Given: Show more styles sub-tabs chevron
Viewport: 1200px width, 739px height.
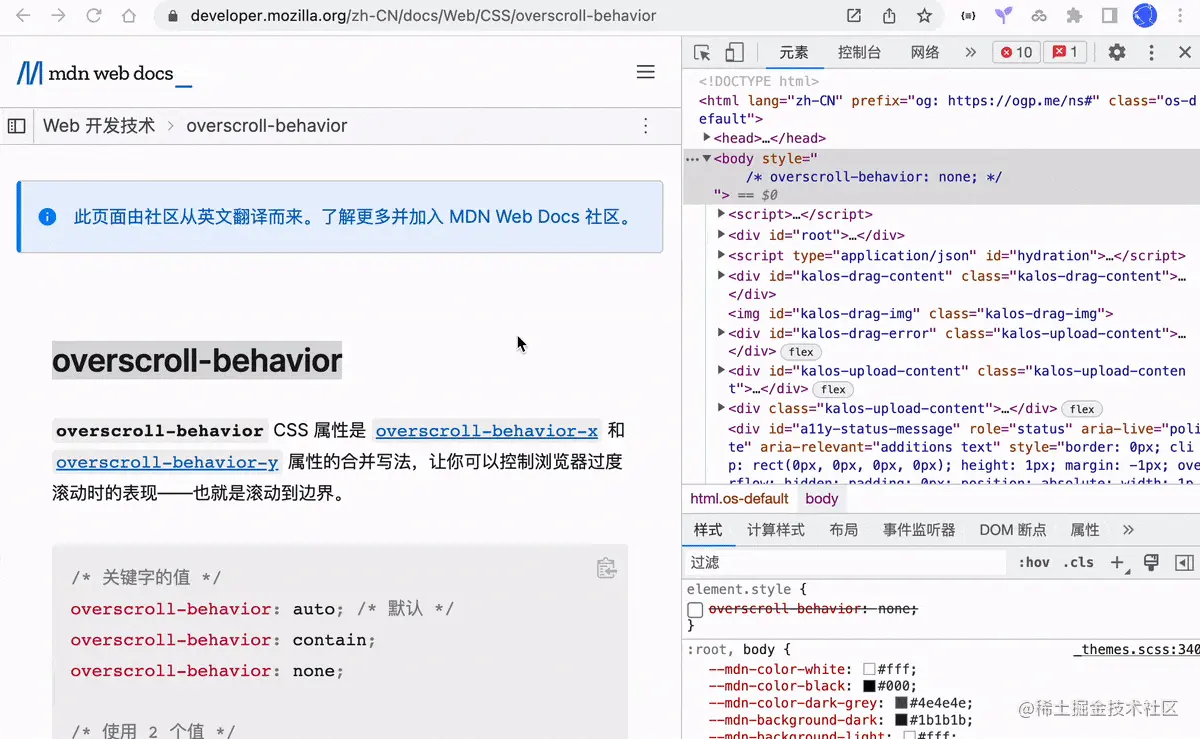Looking at the screenshot, I should (1128, 530).
